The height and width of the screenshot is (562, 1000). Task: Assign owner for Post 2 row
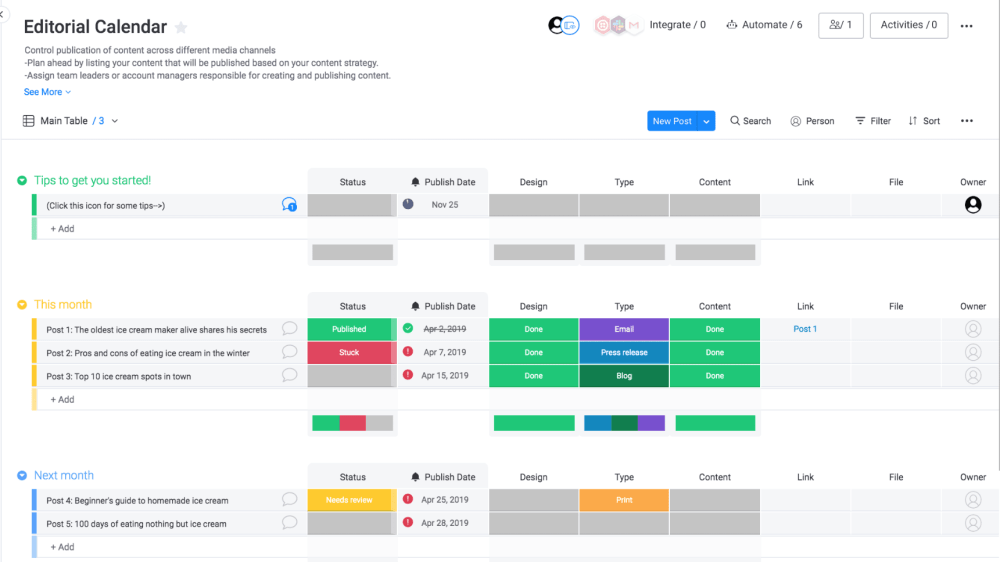point(973,352)
